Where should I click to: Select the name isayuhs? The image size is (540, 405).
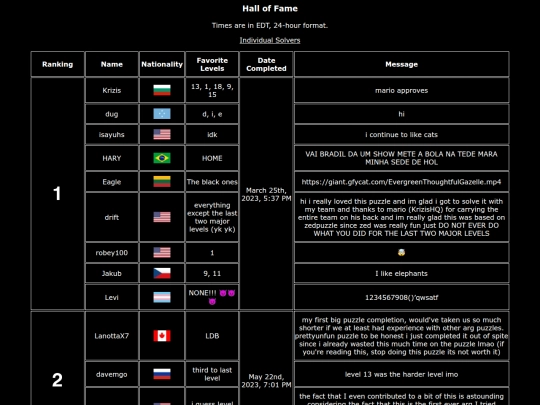point(112,135)
